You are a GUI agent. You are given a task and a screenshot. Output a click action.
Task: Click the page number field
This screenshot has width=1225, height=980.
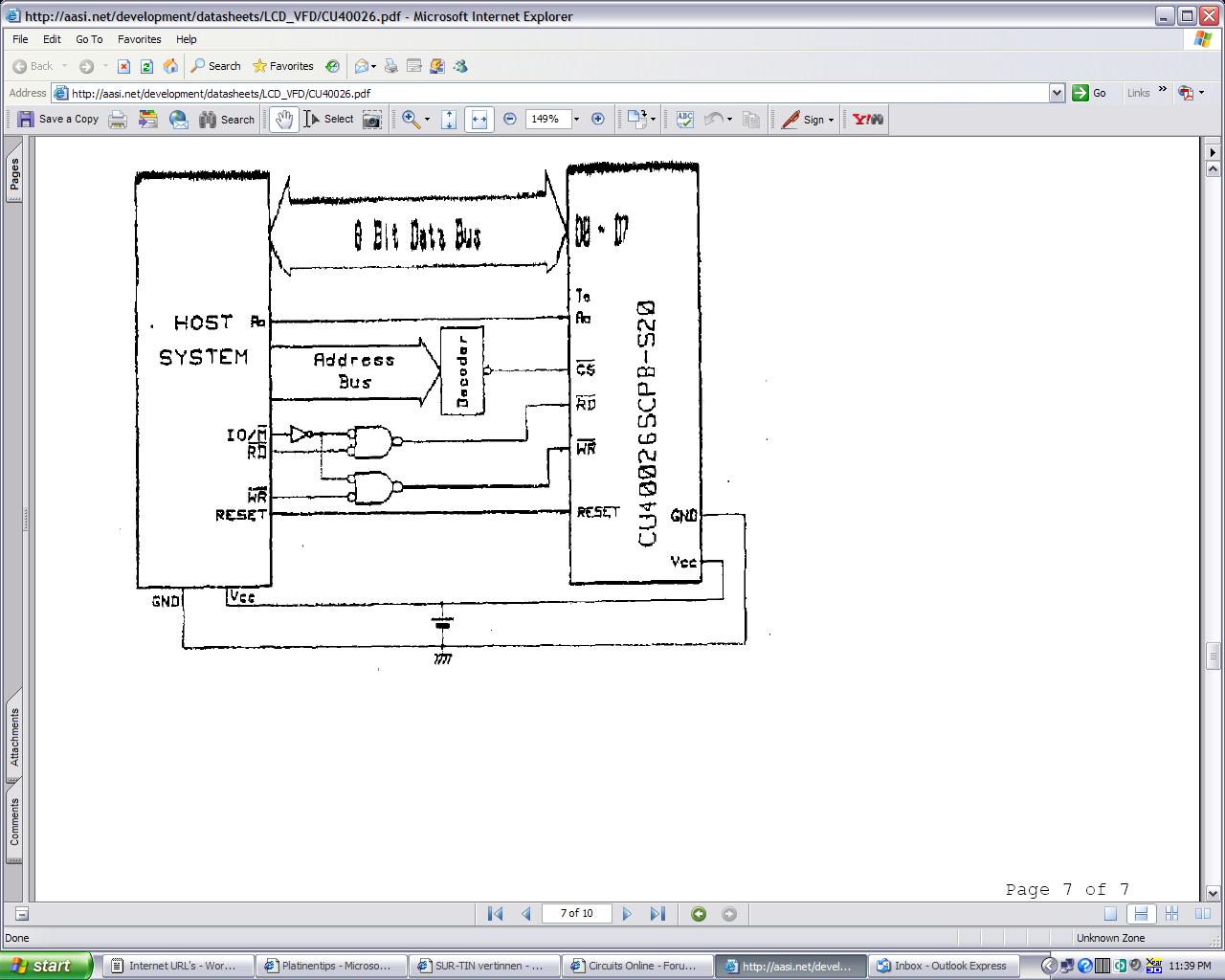pos(576,914)
